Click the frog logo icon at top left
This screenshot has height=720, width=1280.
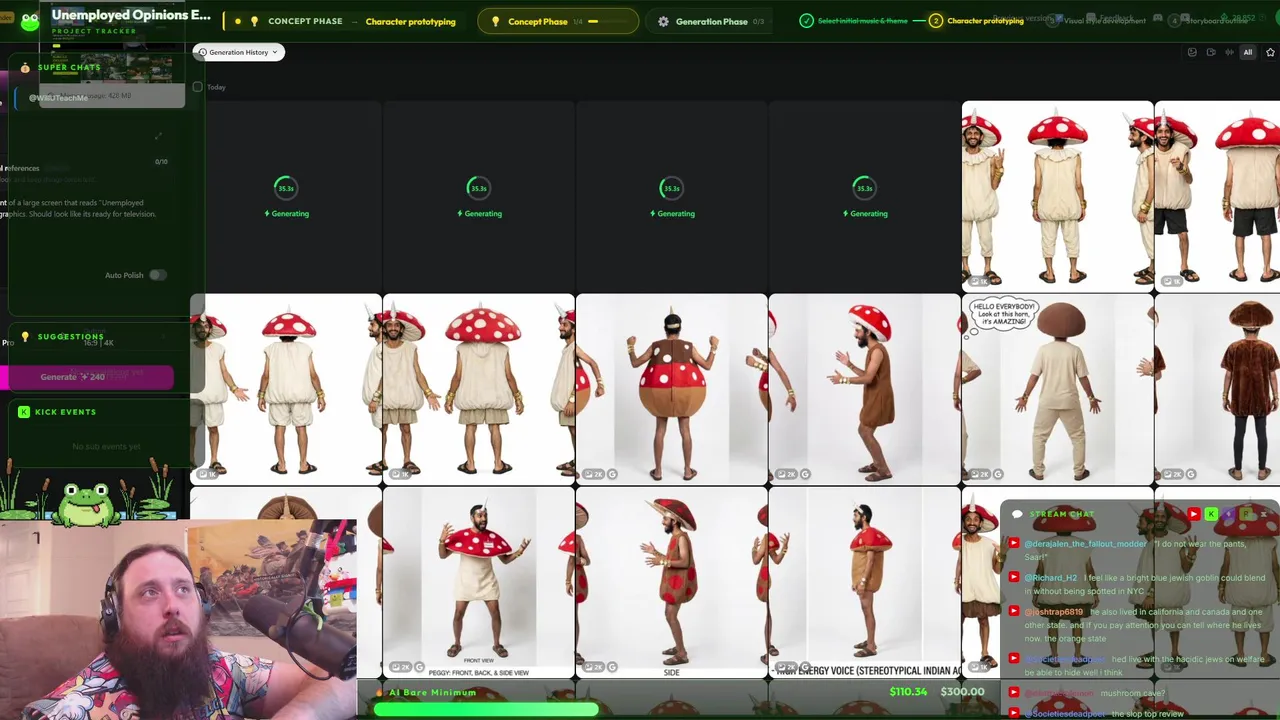click(30, 20)
